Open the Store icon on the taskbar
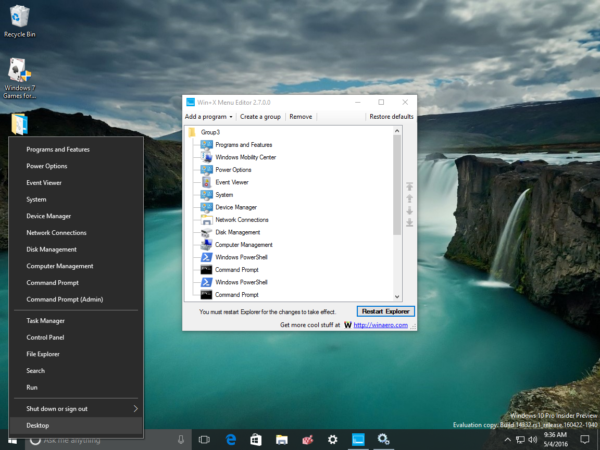Image resolution: width=600 pixels, height=450 pixels. click(x=256, y=440)
